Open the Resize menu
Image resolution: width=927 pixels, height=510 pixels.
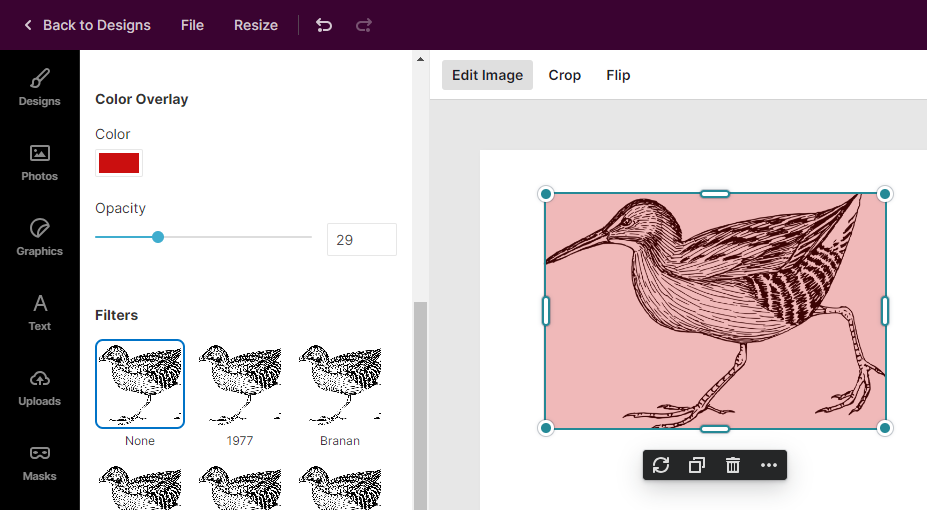pos(256,25)
